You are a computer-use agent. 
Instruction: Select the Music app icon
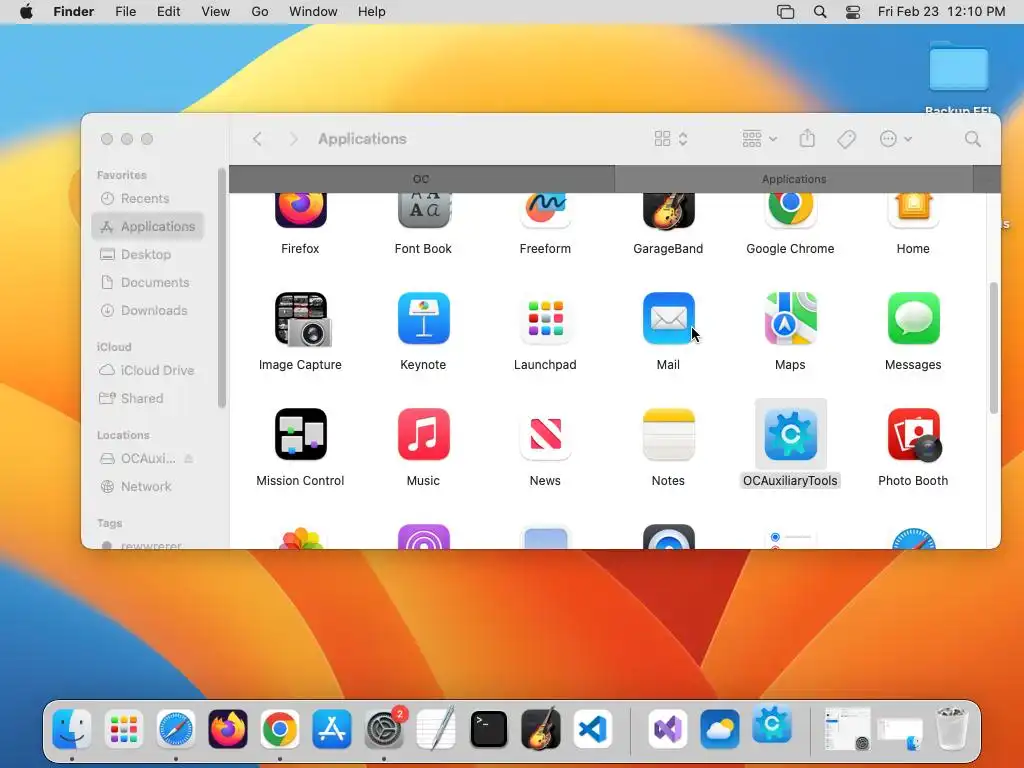pyautogui.click(x=423, y=434)
